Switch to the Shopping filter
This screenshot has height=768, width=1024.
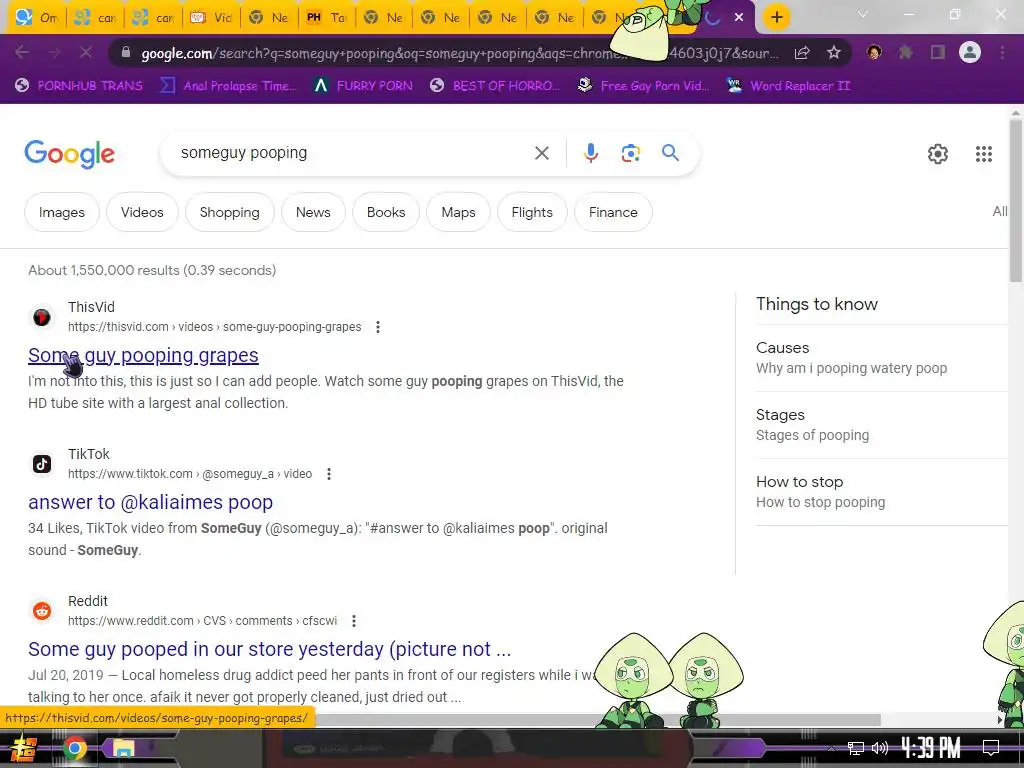point(229,212)
